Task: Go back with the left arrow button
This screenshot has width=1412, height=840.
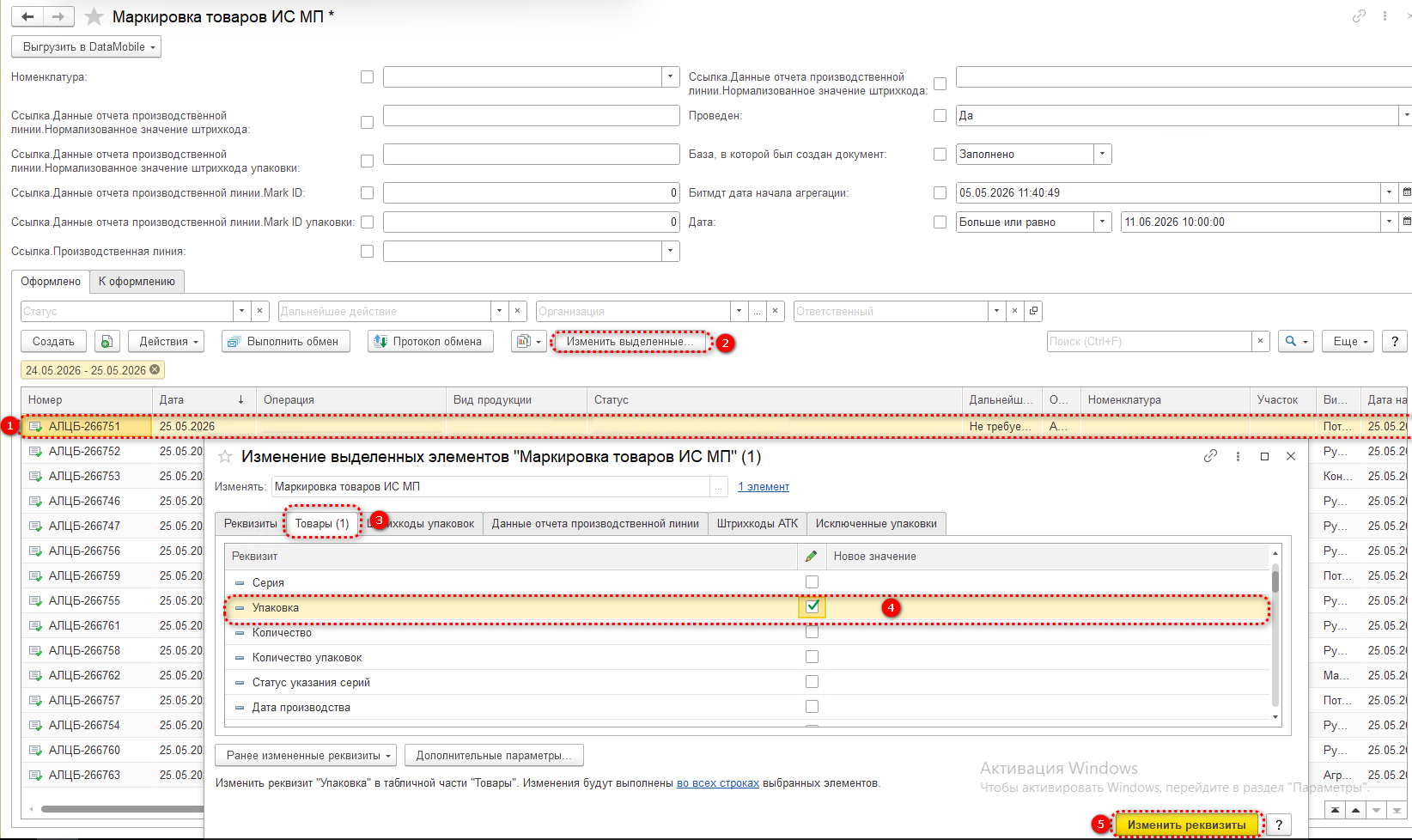Action: (27, 16)
